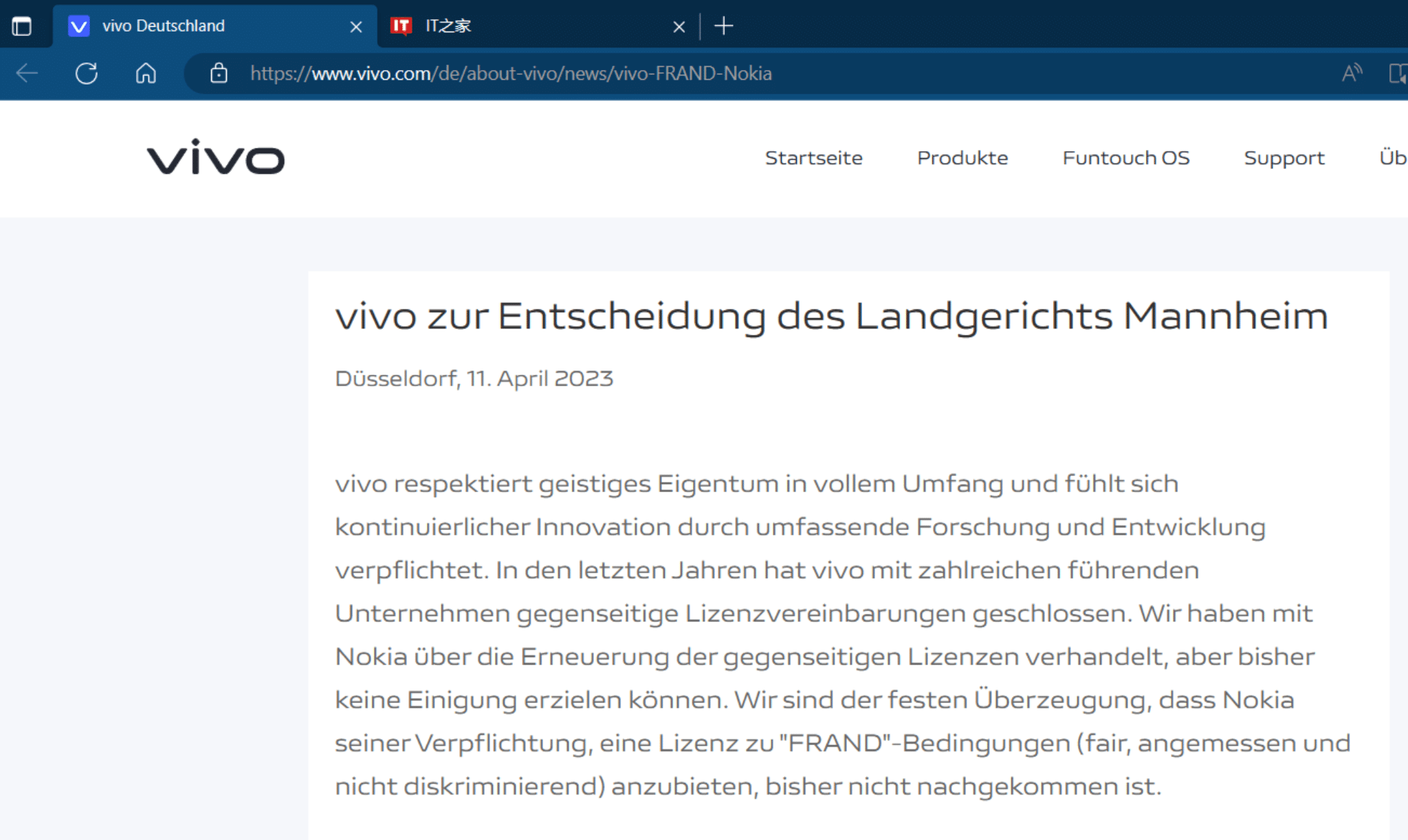This screenshot has height=840, width=1408.
Task: Click the browser back arrow
Action: 27,73
